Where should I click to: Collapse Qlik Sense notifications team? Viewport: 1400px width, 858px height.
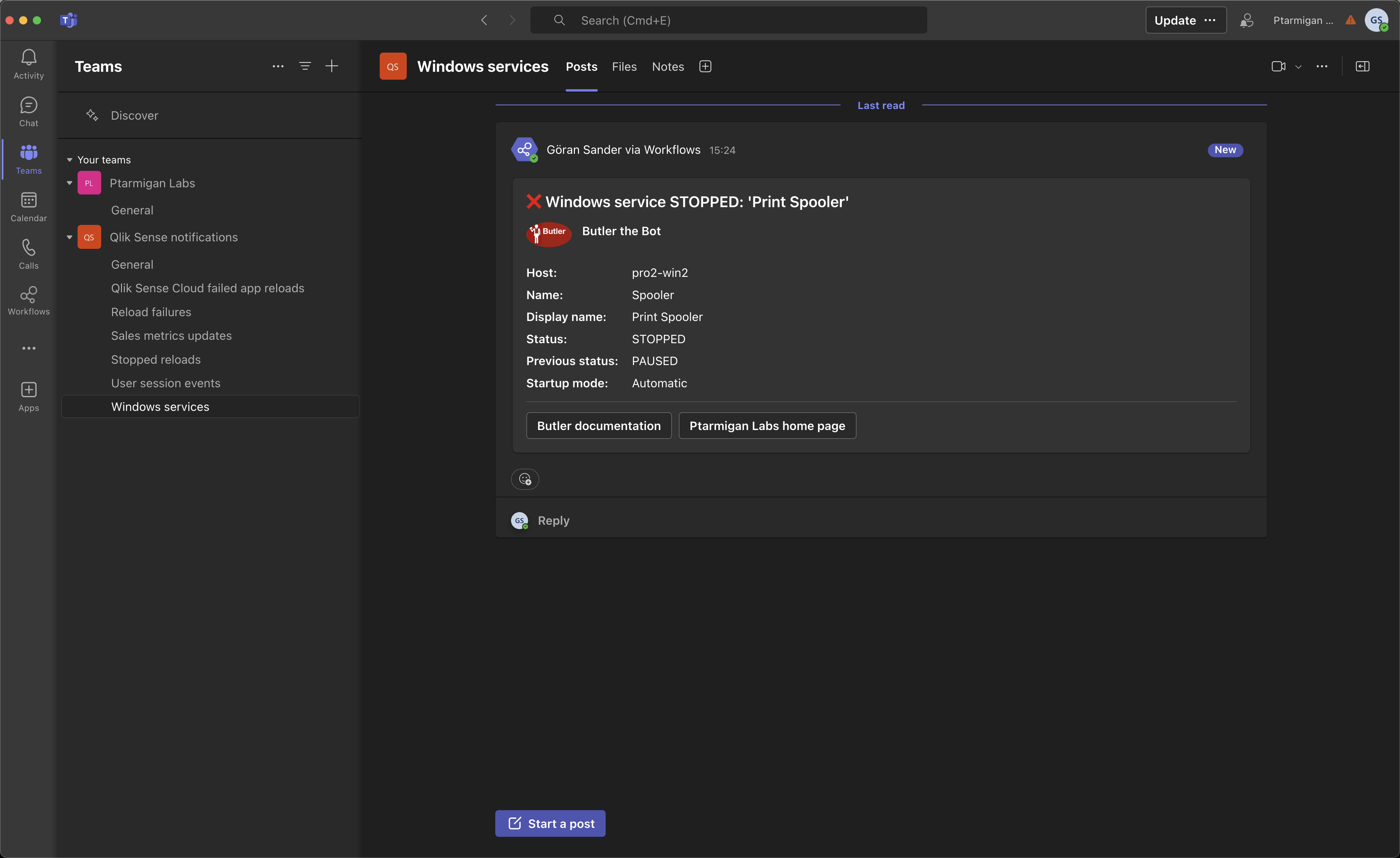pyautogui.click(x=69, y=238)
